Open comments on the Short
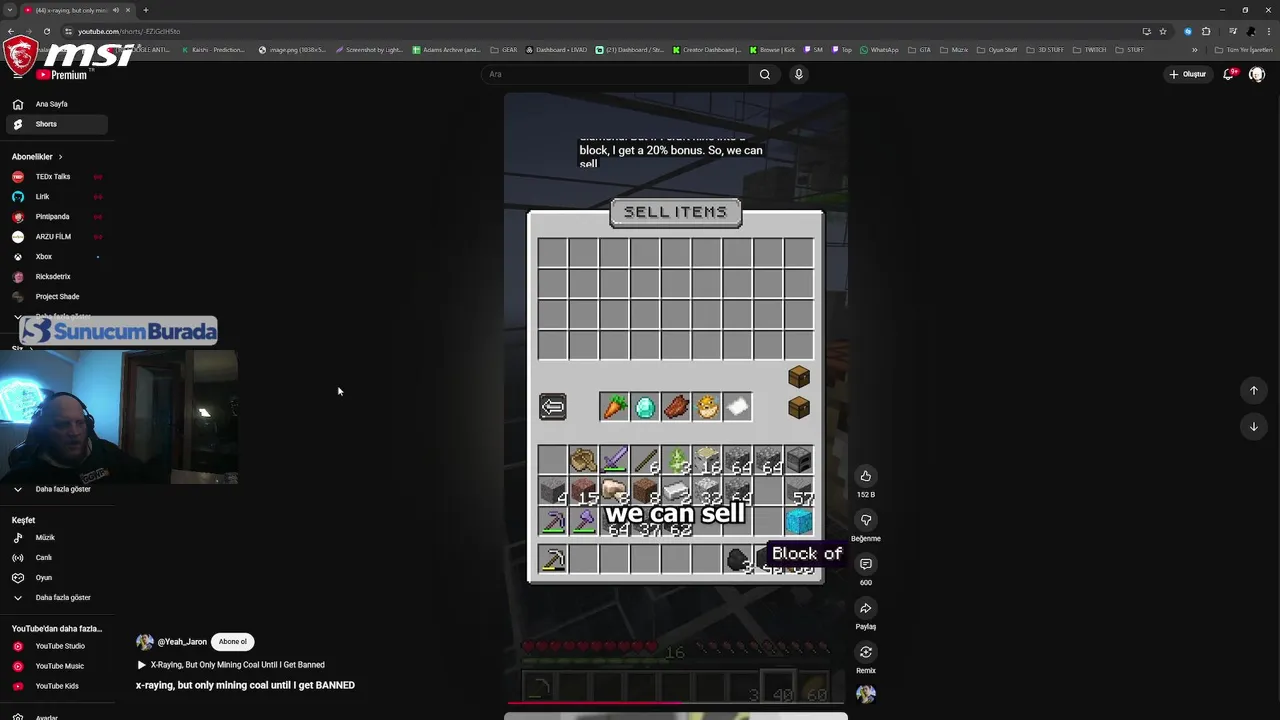 pos(866,564)
